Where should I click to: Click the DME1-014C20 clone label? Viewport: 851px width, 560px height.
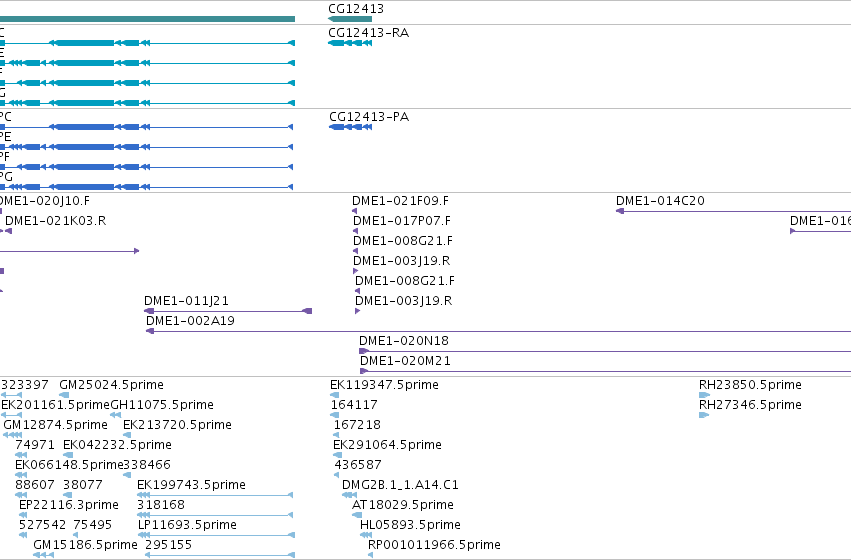pos(660,201)
